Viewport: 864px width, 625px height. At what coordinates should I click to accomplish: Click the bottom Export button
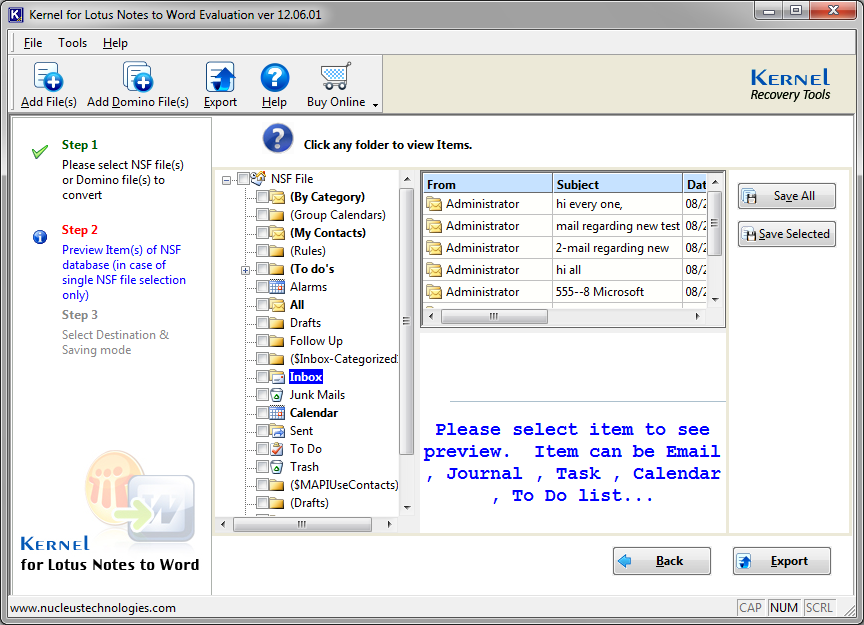point(781,561)
